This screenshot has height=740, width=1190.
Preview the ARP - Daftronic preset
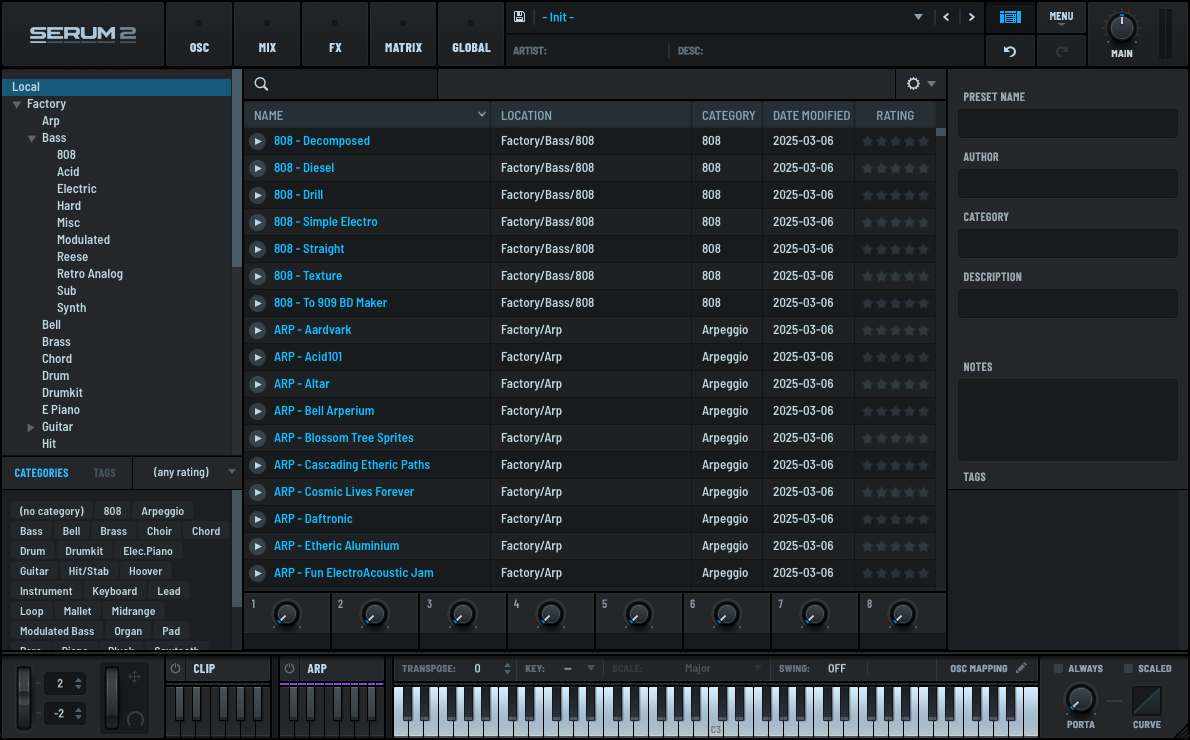point(258,519)
